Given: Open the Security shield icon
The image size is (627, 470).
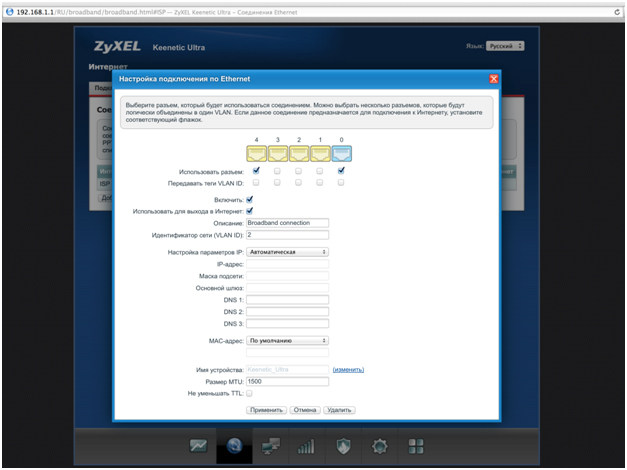Looking at the screenshot, I should point(343,446).
